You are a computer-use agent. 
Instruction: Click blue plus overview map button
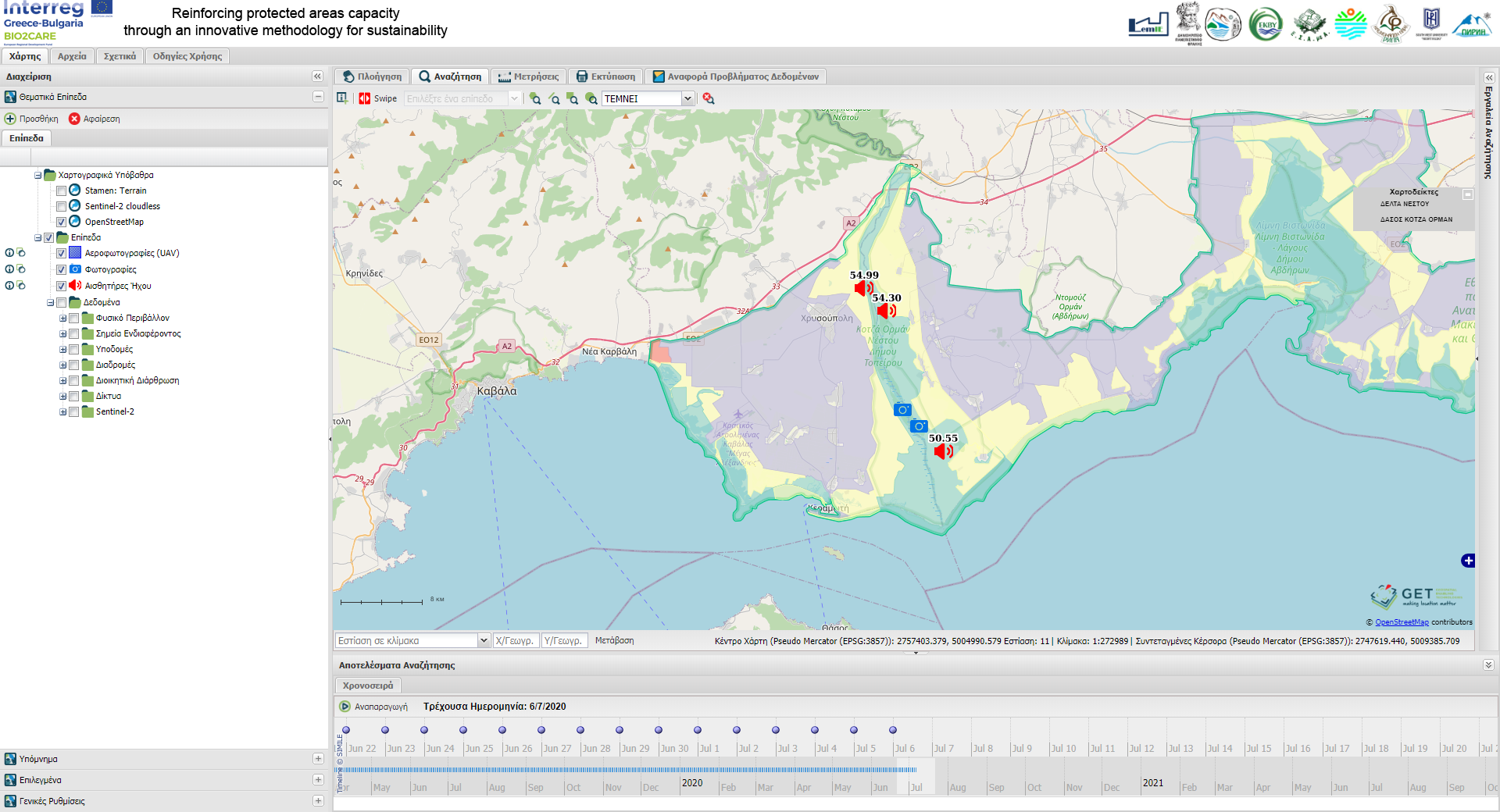[x=1468, y=561]
